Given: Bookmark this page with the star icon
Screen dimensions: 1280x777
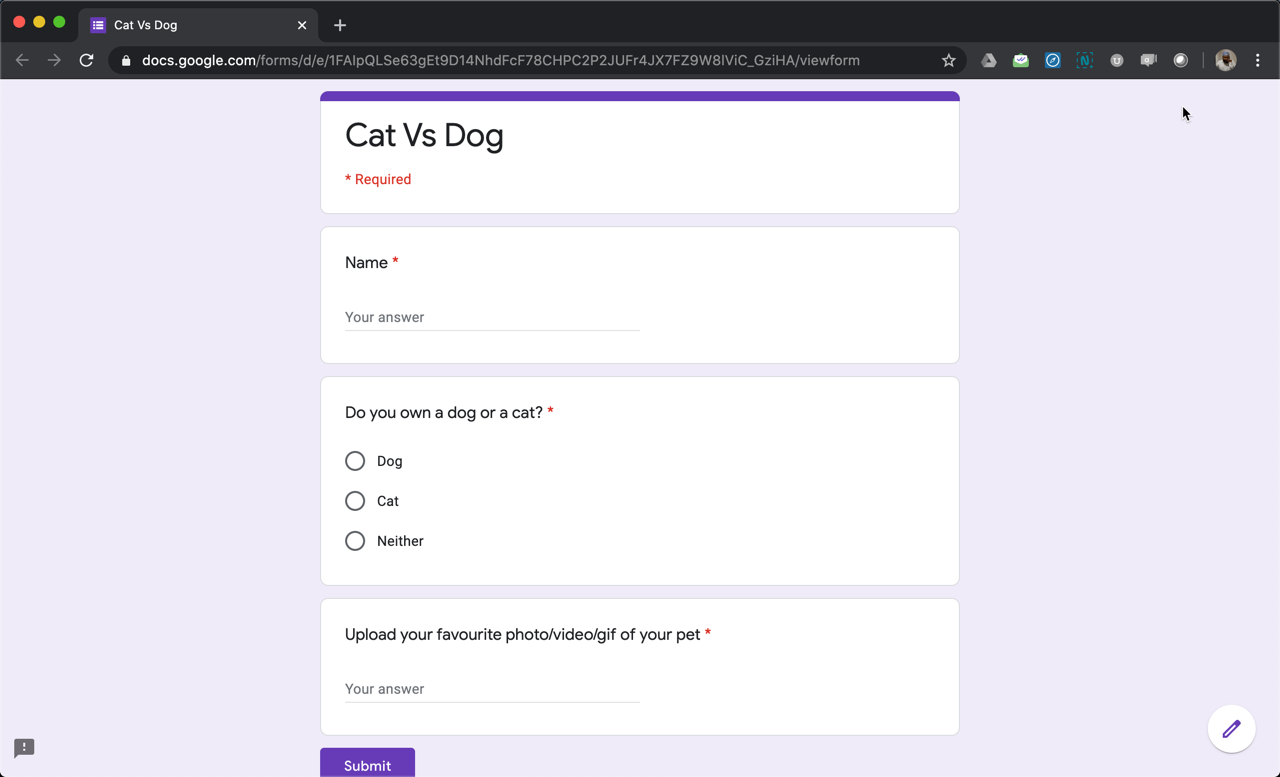Looking at the screenshot, I should click(948, 61).
